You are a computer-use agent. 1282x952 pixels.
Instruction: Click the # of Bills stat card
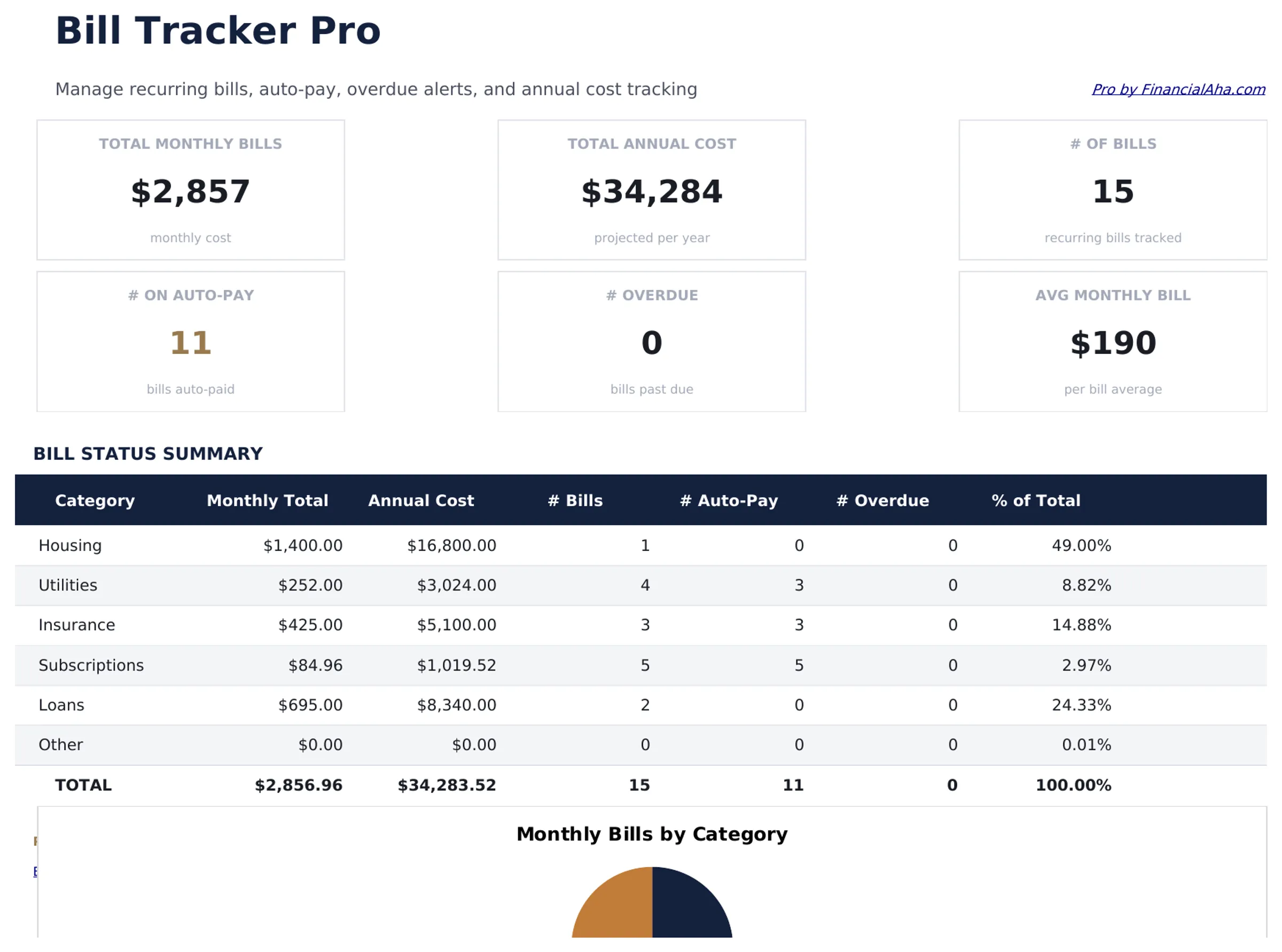pyautogui.click(x=1112, y=190)
